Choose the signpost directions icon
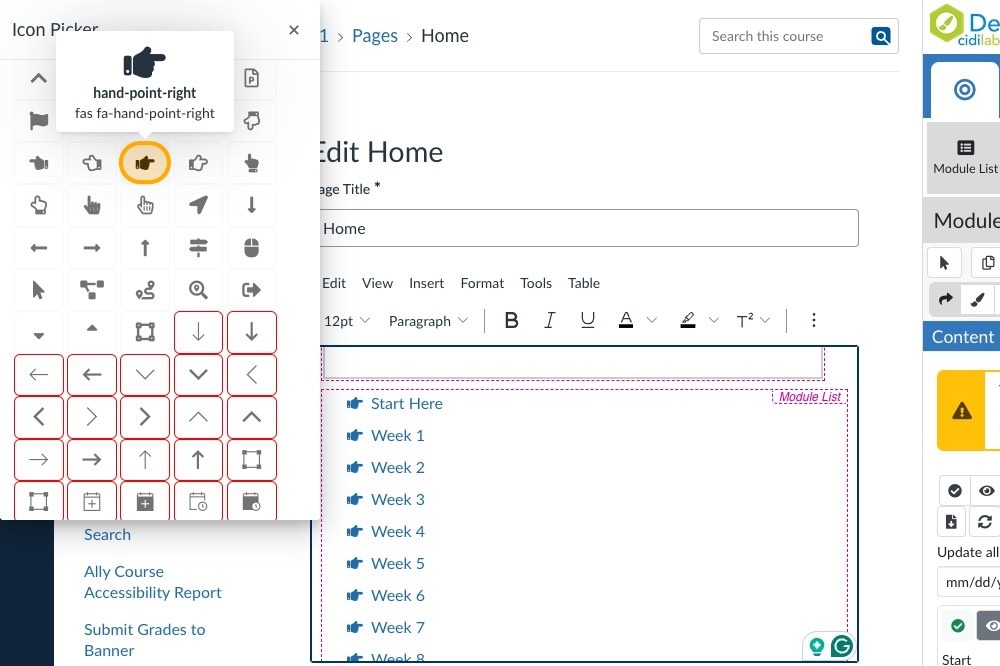Viewport: 1000px width, 666px height. click(198, 247)
